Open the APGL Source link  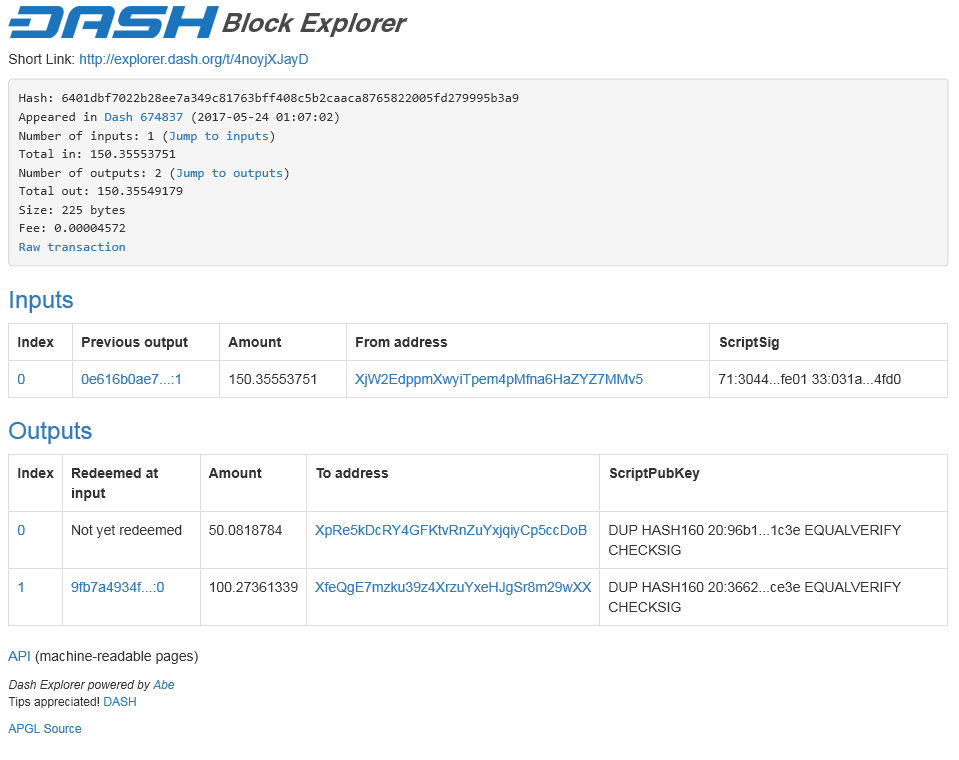pos(45,729)
